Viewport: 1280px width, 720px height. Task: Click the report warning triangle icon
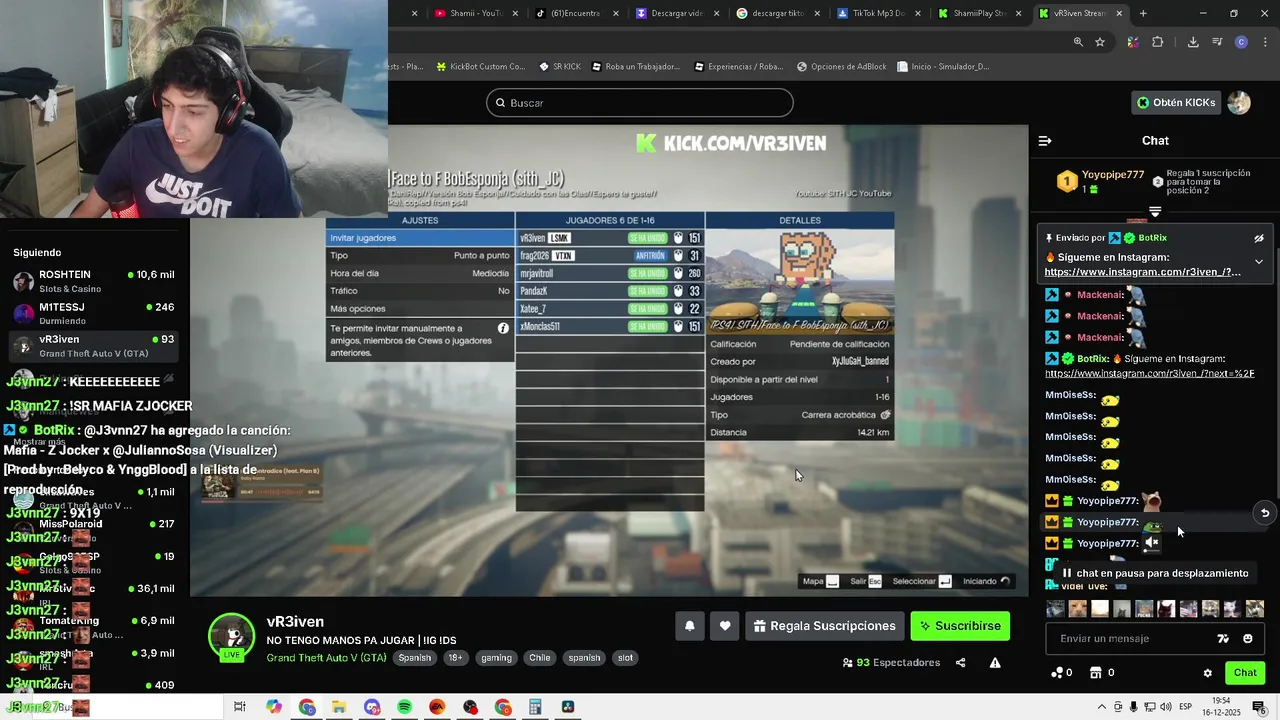click(995, 662)
